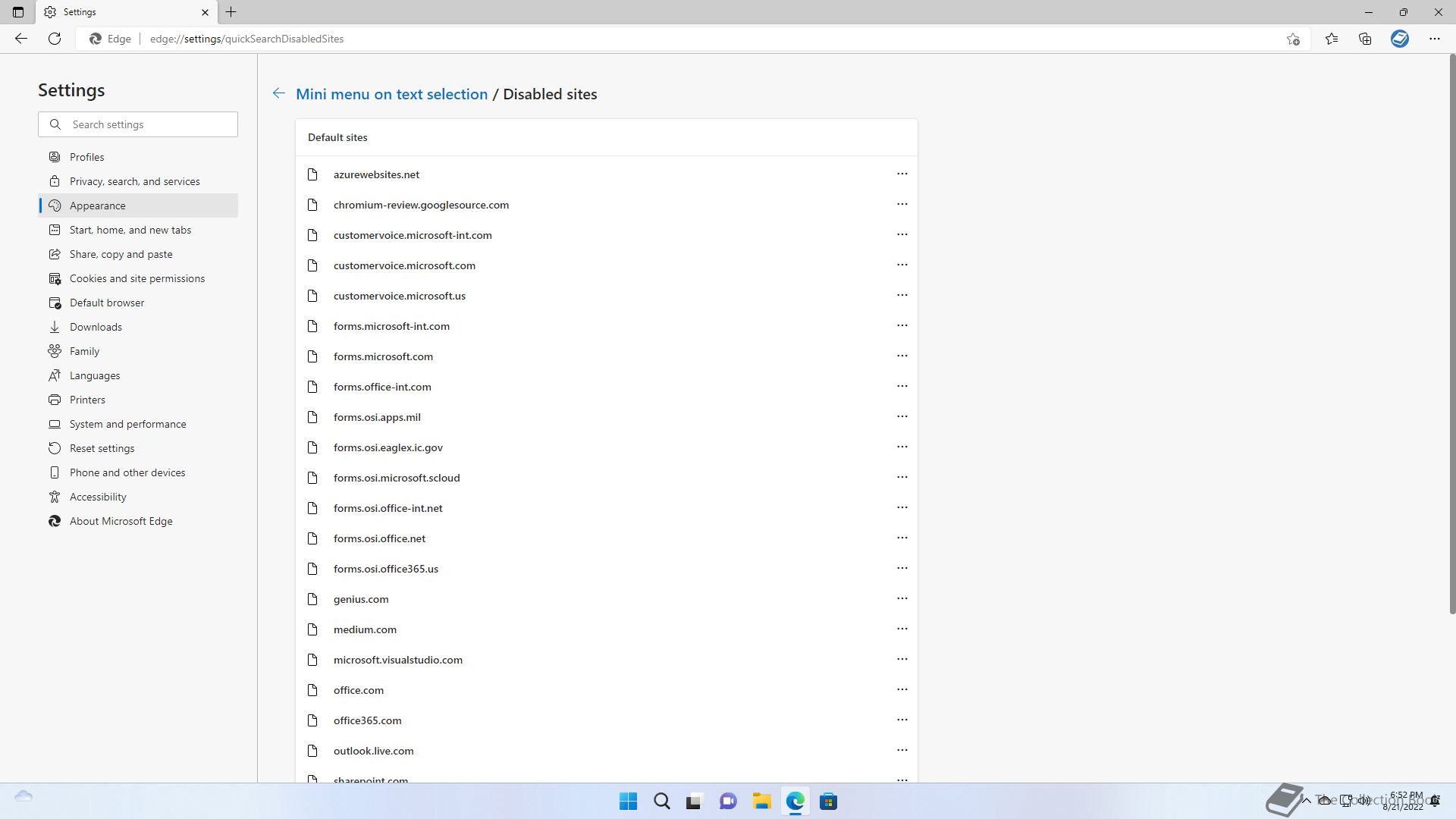Open more actions for customervoice.microsoft.com

pyautogui.click(x=902, y=265)
